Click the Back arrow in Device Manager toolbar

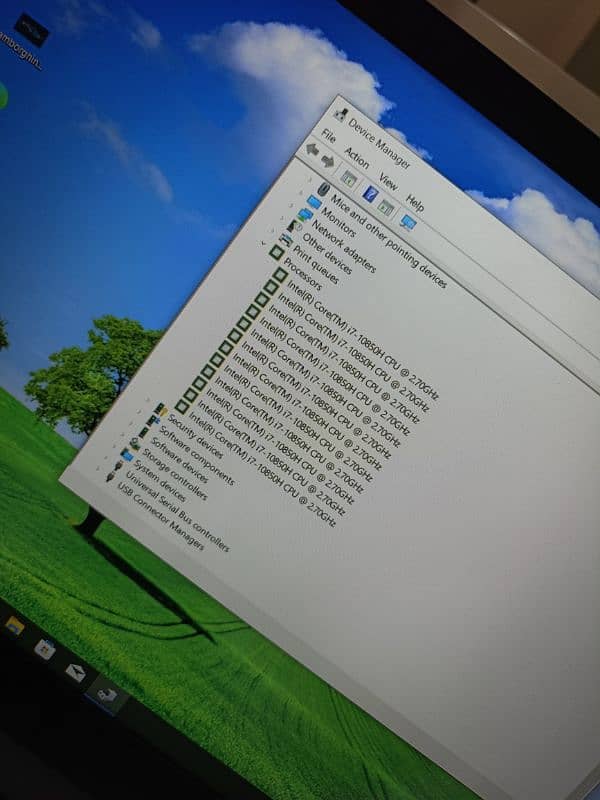coord(312,149)
